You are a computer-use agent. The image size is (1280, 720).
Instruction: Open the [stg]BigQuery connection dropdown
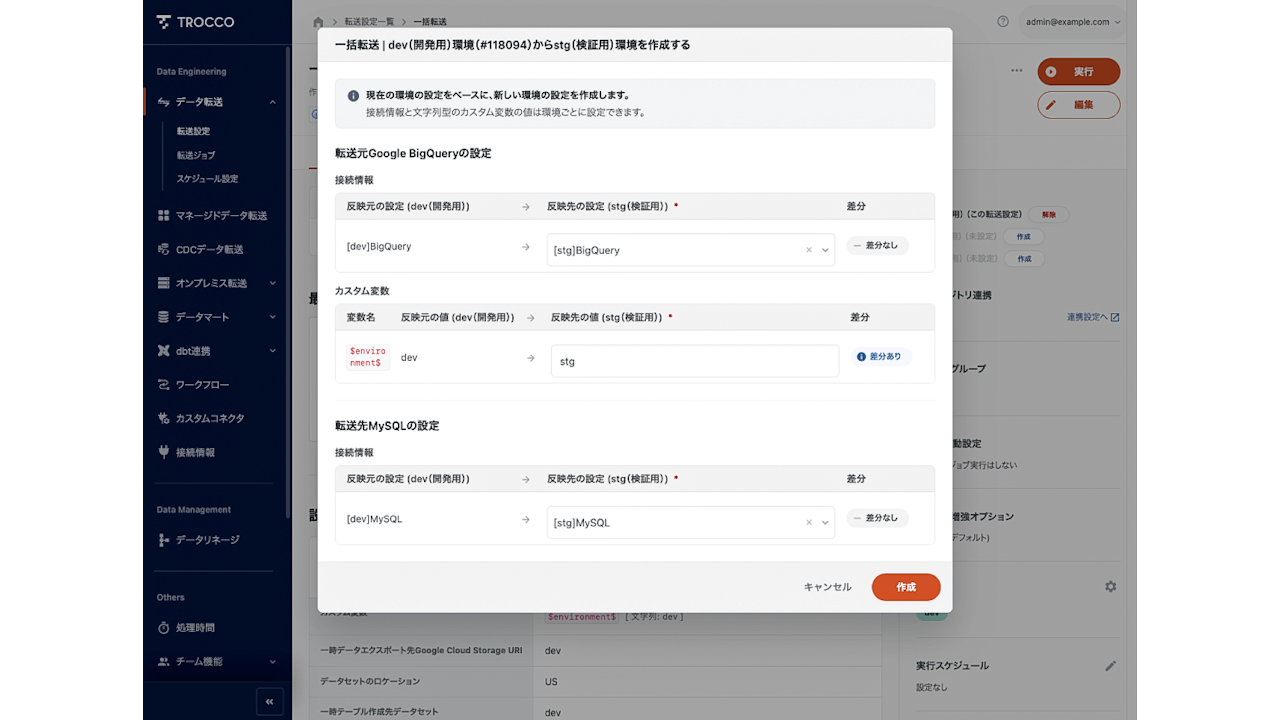tap(826, 250)
